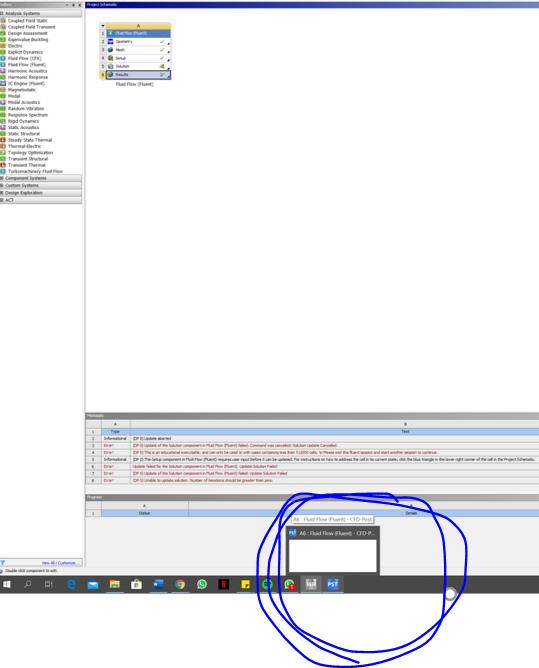Click the Status column header in Progress
Viewport: 539px width, 668px height.
click(144, 513)
